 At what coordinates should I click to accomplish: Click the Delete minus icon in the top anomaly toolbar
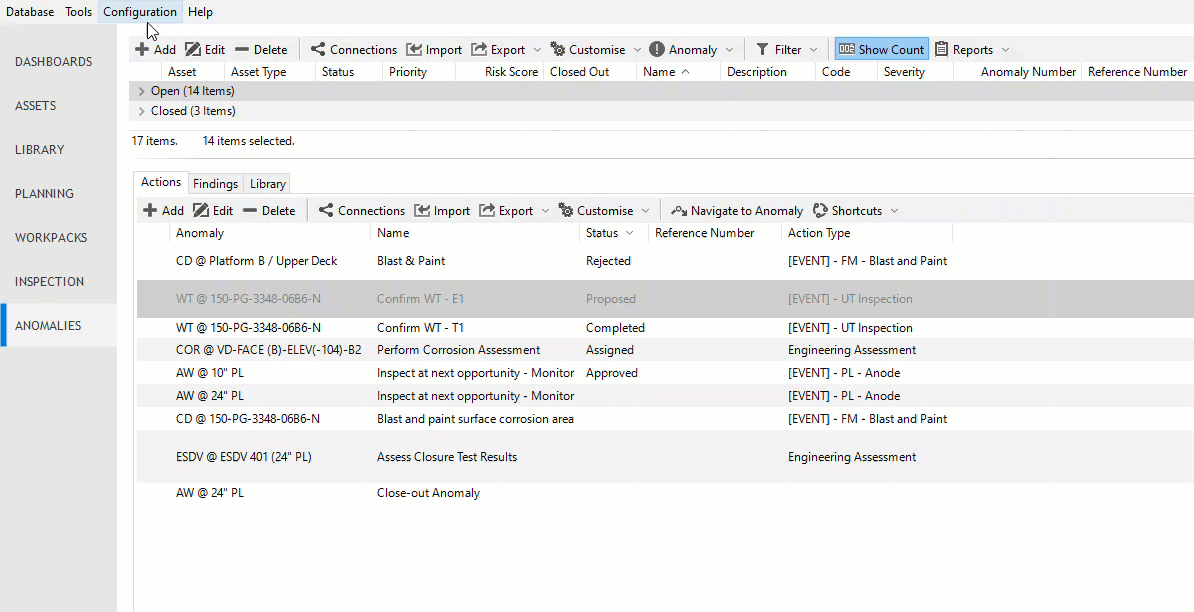pyautogui.click(x=242, y=49)
